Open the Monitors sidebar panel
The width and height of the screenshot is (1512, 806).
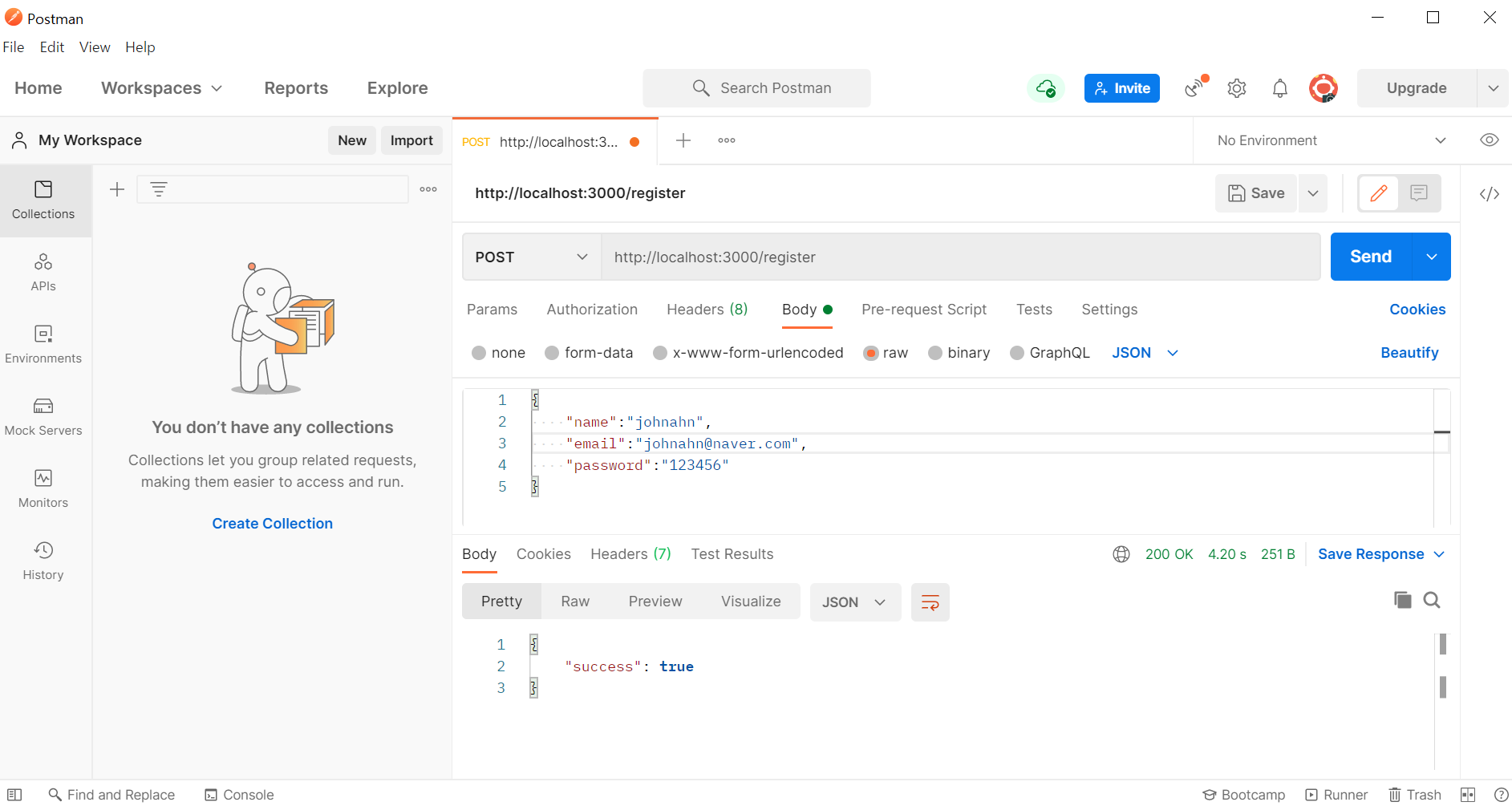click(43, 489)
